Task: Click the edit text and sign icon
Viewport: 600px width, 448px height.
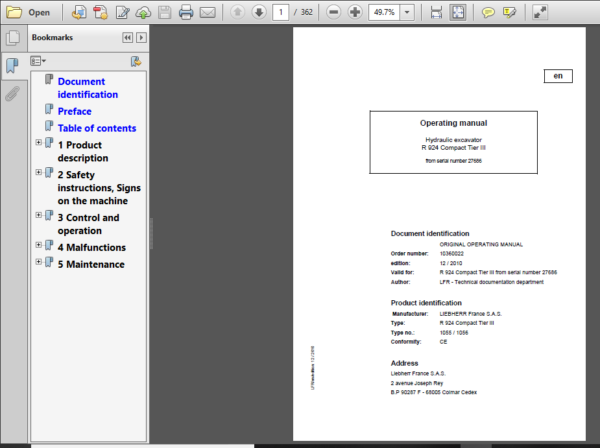Action: coord(122,12)
